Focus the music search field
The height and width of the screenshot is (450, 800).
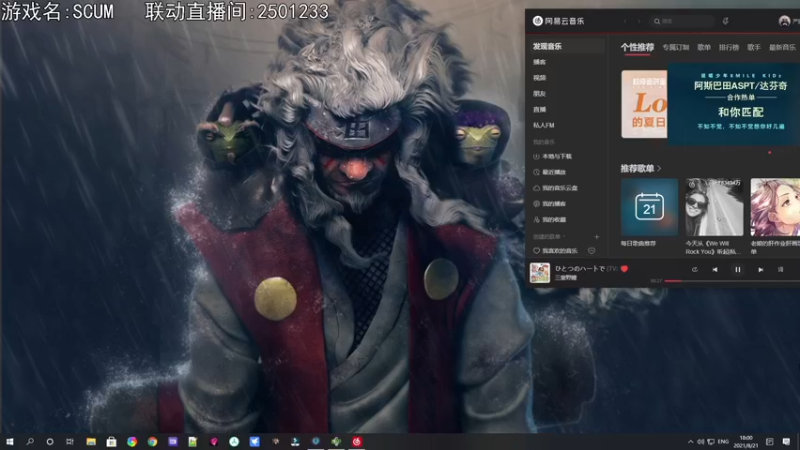point(682,21)
